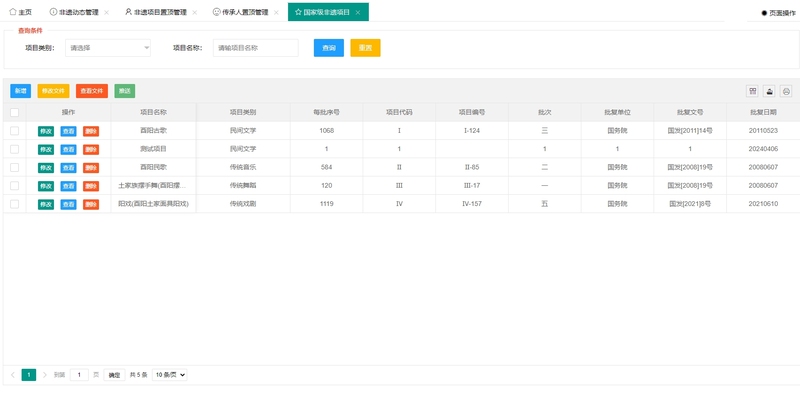
Task: Click 查看 in the 测试项目 row
Action: (x=68, y=150)
